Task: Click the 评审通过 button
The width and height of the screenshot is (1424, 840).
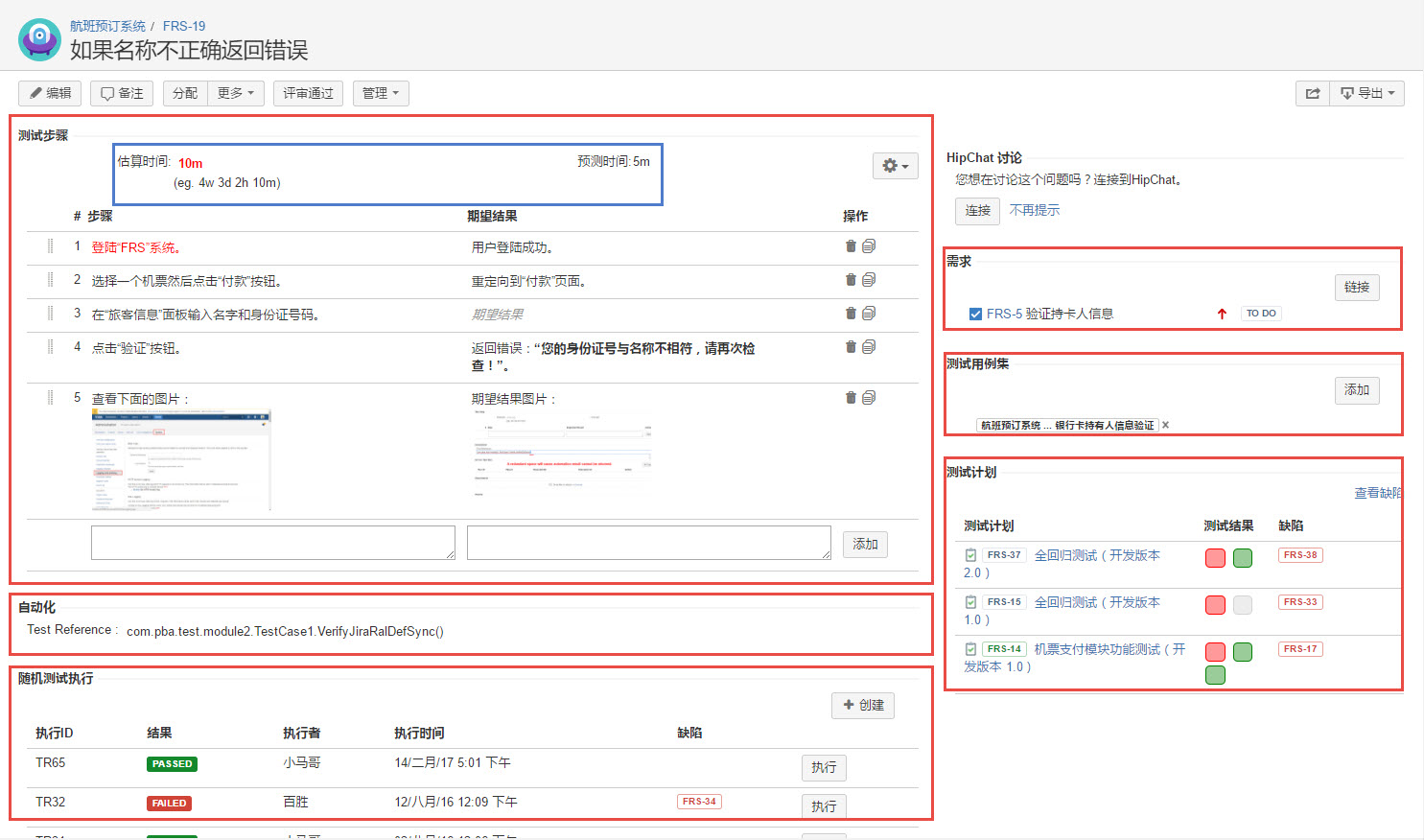Action: point(308,93)
